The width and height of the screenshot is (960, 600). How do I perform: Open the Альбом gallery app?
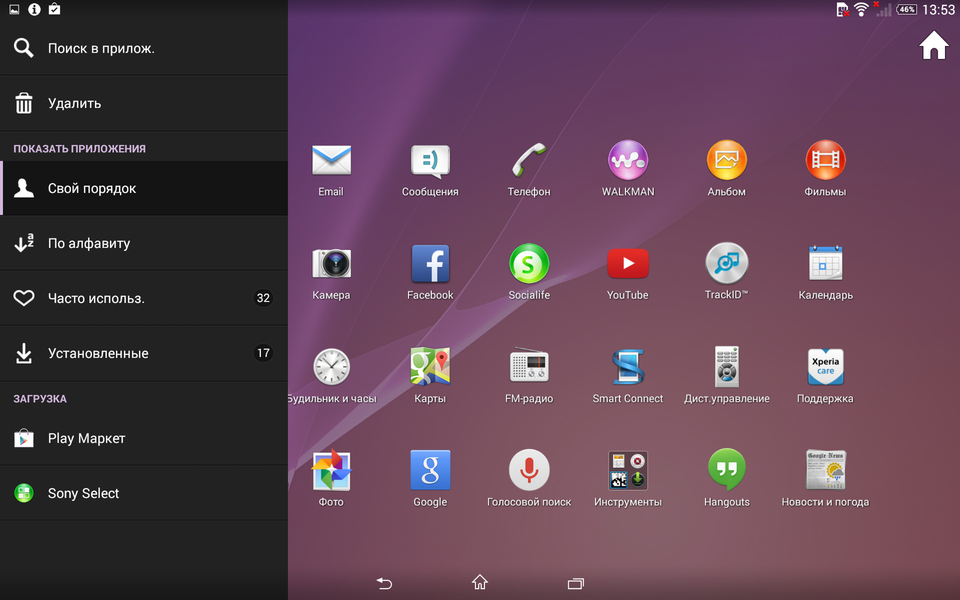[x=727, y=160]
